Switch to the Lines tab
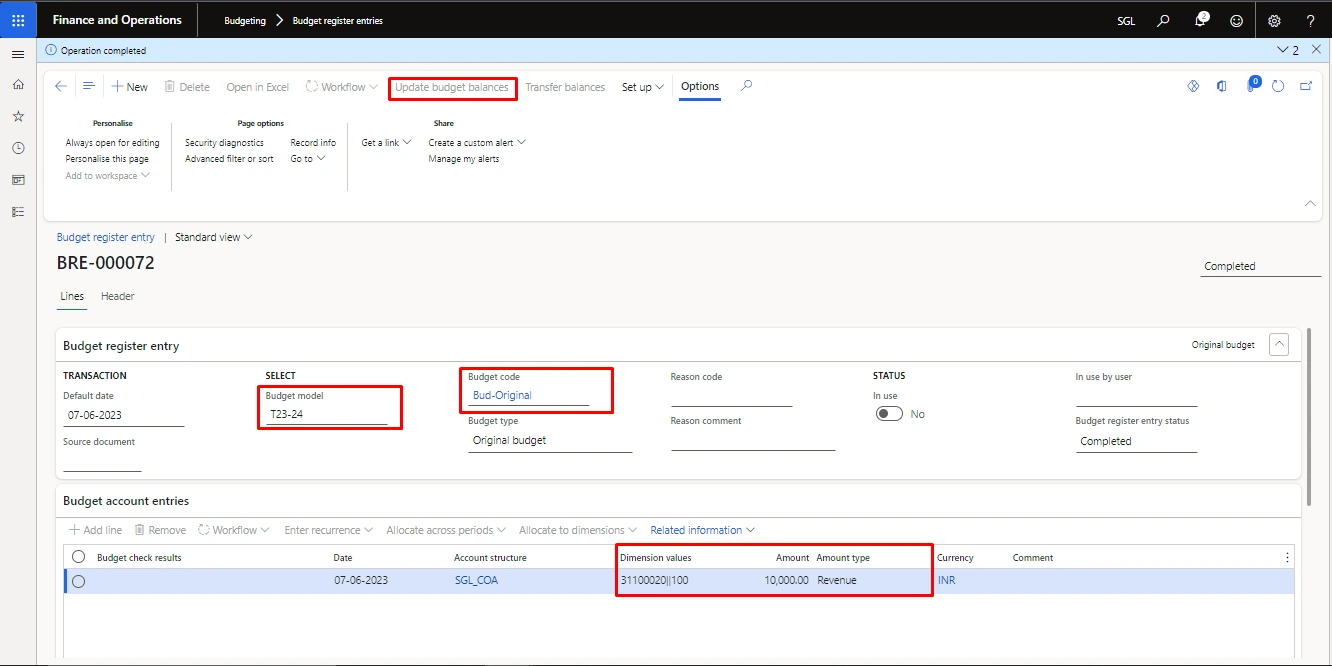This screenshot has width=1332, height=666. pos(72,296)
